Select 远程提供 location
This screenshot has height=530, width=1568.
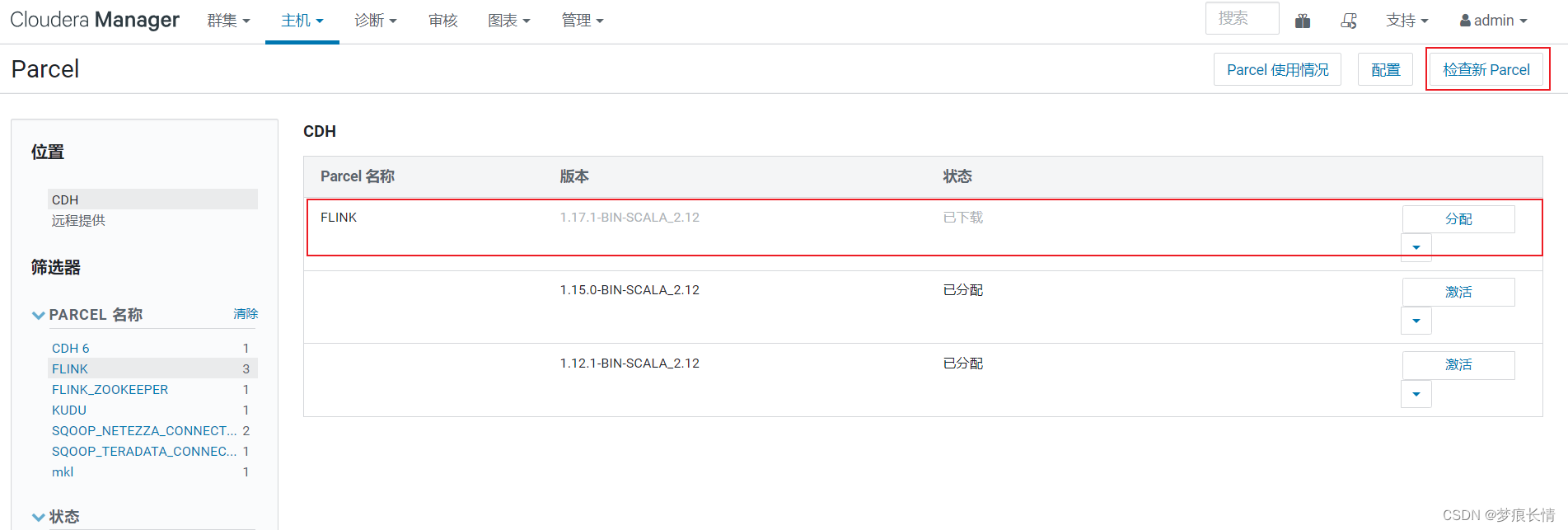(x=78, y=220)
